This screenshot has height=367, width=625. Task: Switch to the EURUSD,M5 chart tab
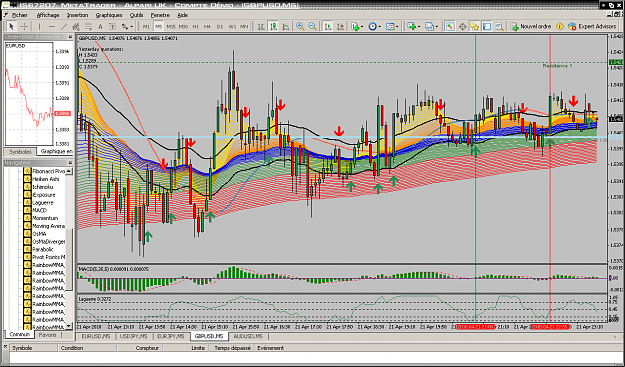pos(96,336)
